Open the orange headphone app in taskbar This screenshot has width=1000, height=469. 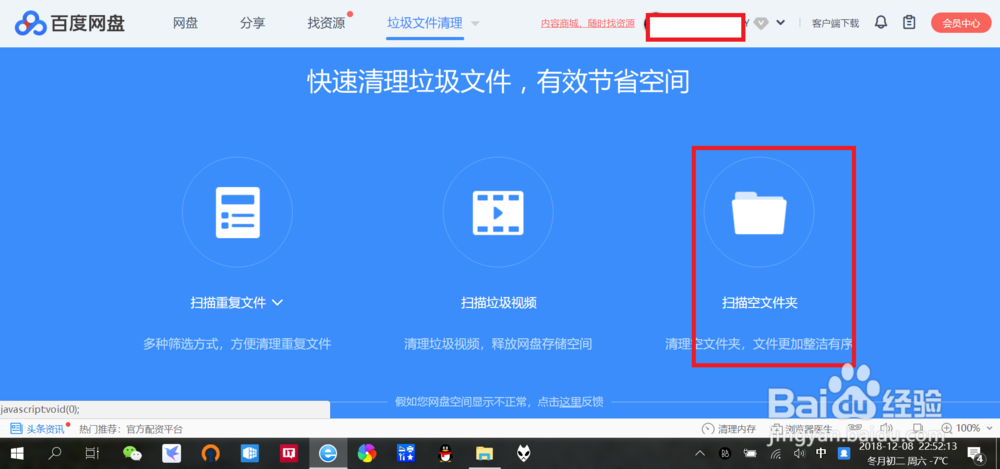pyautogui.click(x=210, y=454)
